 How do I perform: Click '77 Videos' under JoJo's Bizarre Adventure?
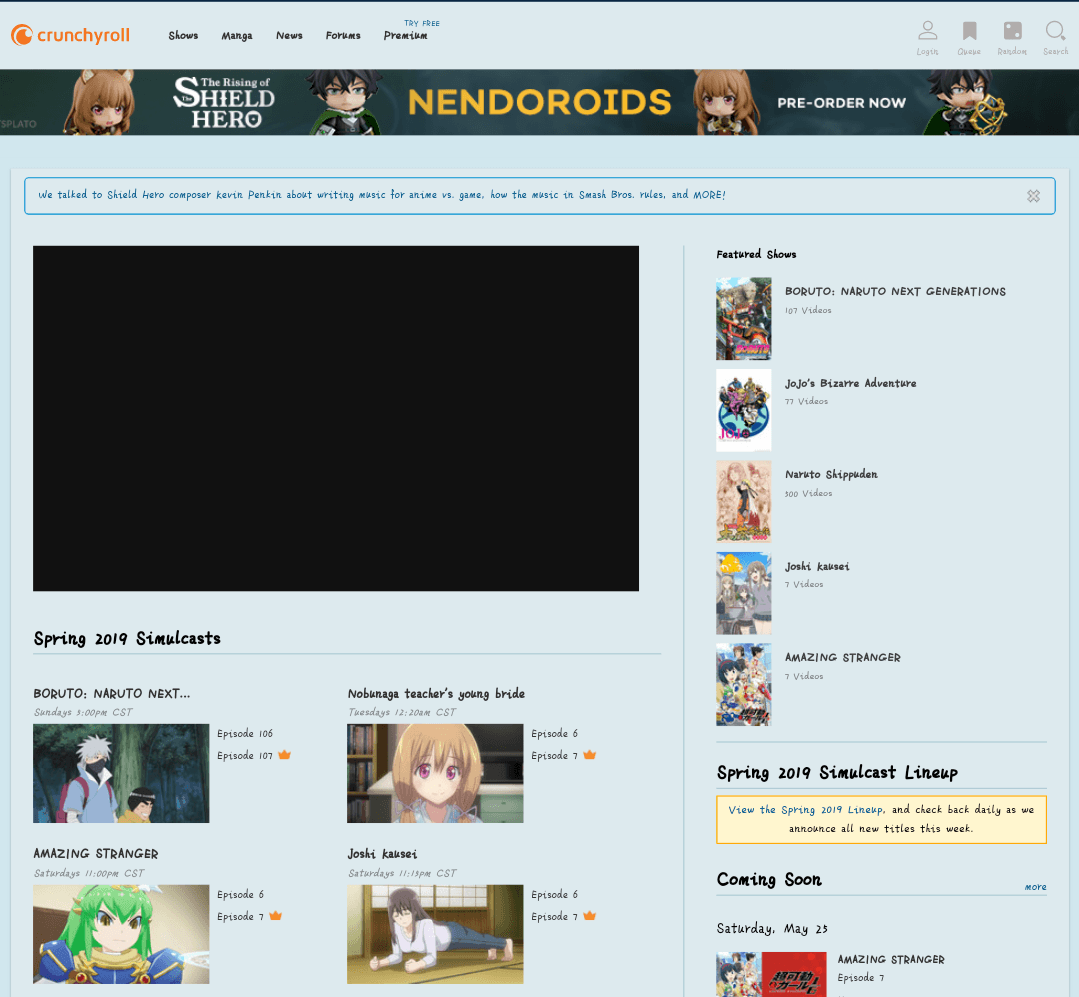click(x=806, y=401)
